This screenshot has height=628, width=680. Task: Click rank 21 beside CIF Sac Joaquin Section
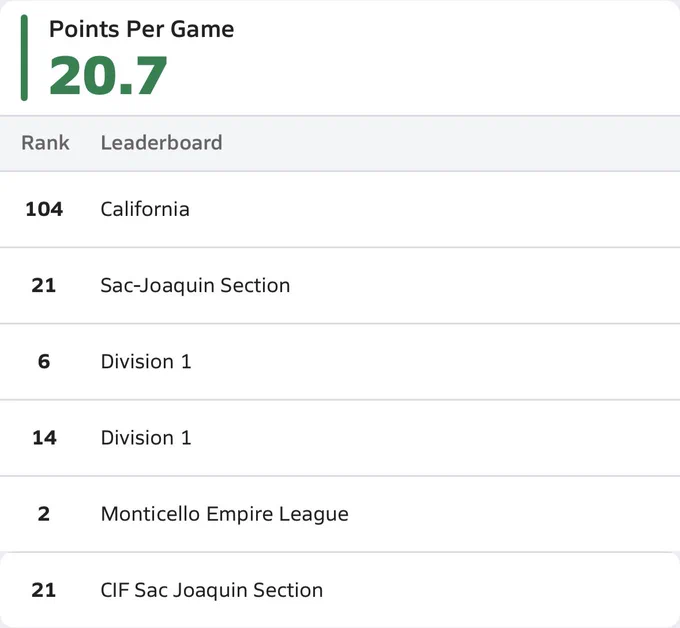pos(44,590)
